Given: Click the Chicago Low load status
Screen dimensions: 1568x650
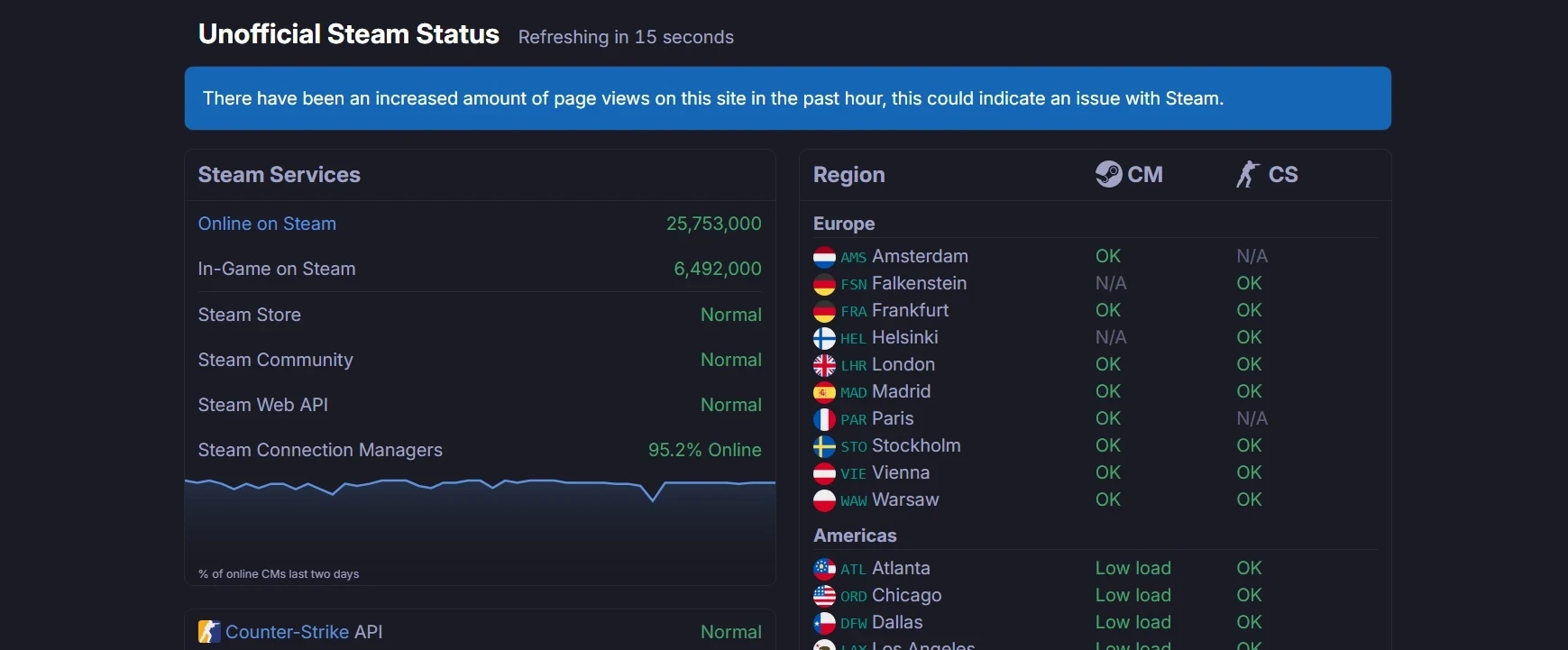Looking at the screenshot, I should tap(1132, 596).
